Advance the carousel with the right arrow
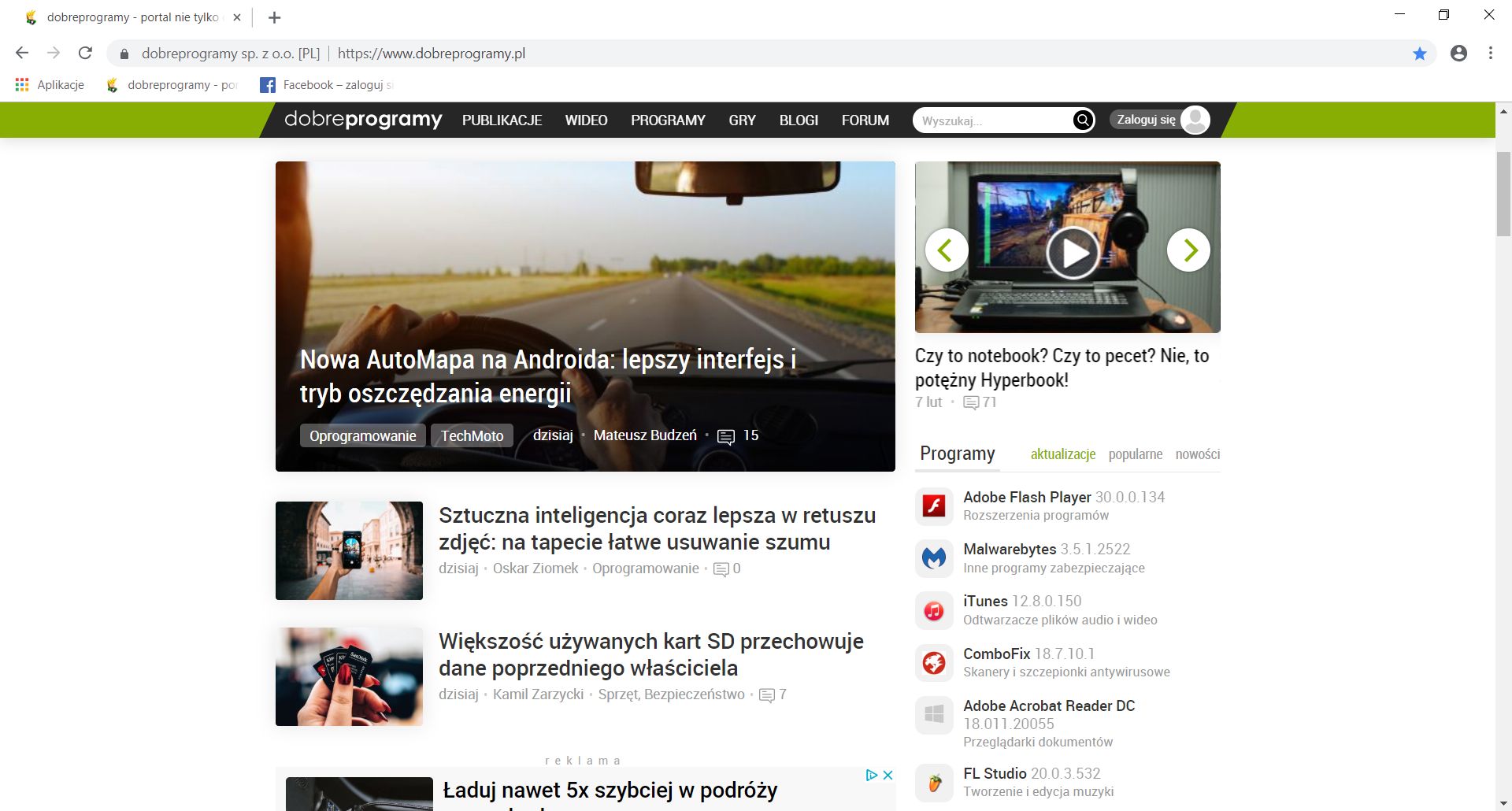Viewport: 1512px width, 811px height. click(1188, 250)
